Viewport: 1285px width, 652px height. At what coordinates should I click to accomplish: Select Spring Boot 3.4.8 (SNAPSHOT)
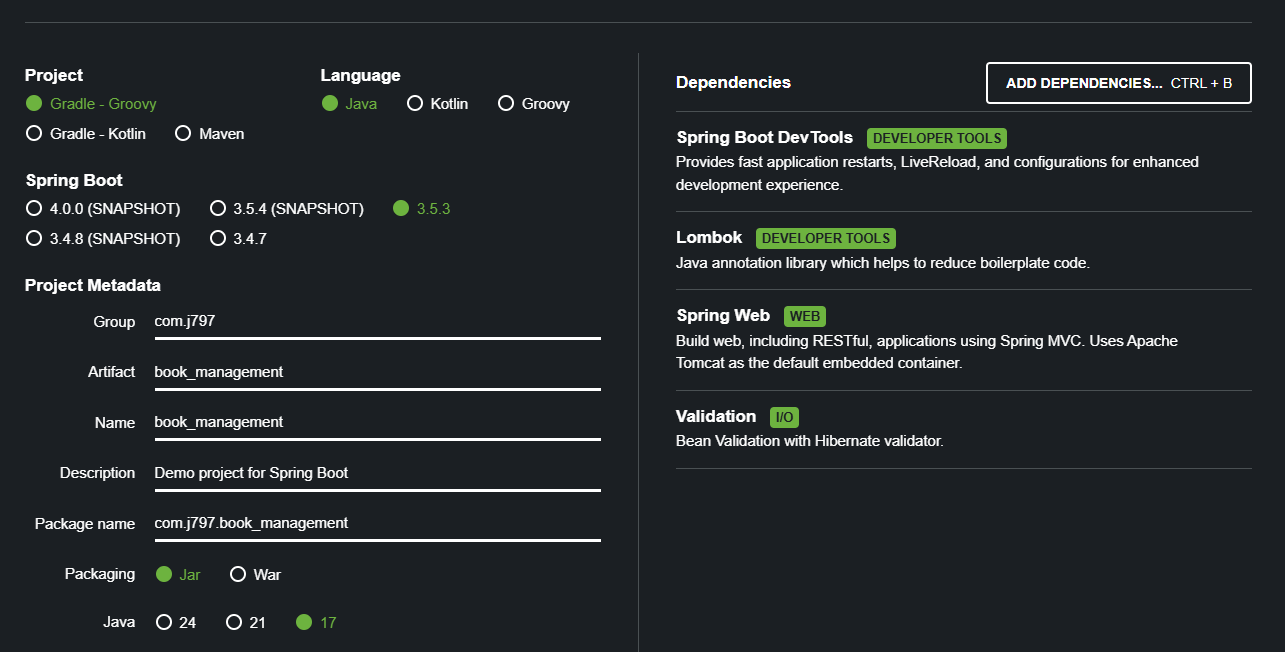[103, 239]
